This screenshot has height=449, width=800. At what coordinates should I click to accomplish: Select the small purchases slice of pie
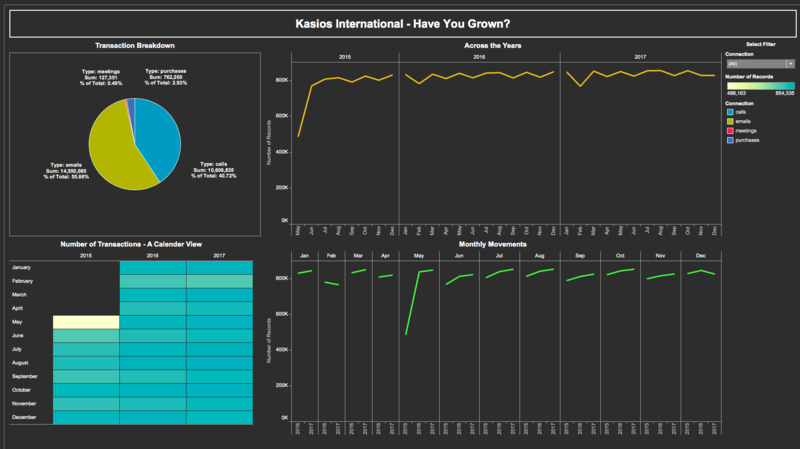click(131, 106)
